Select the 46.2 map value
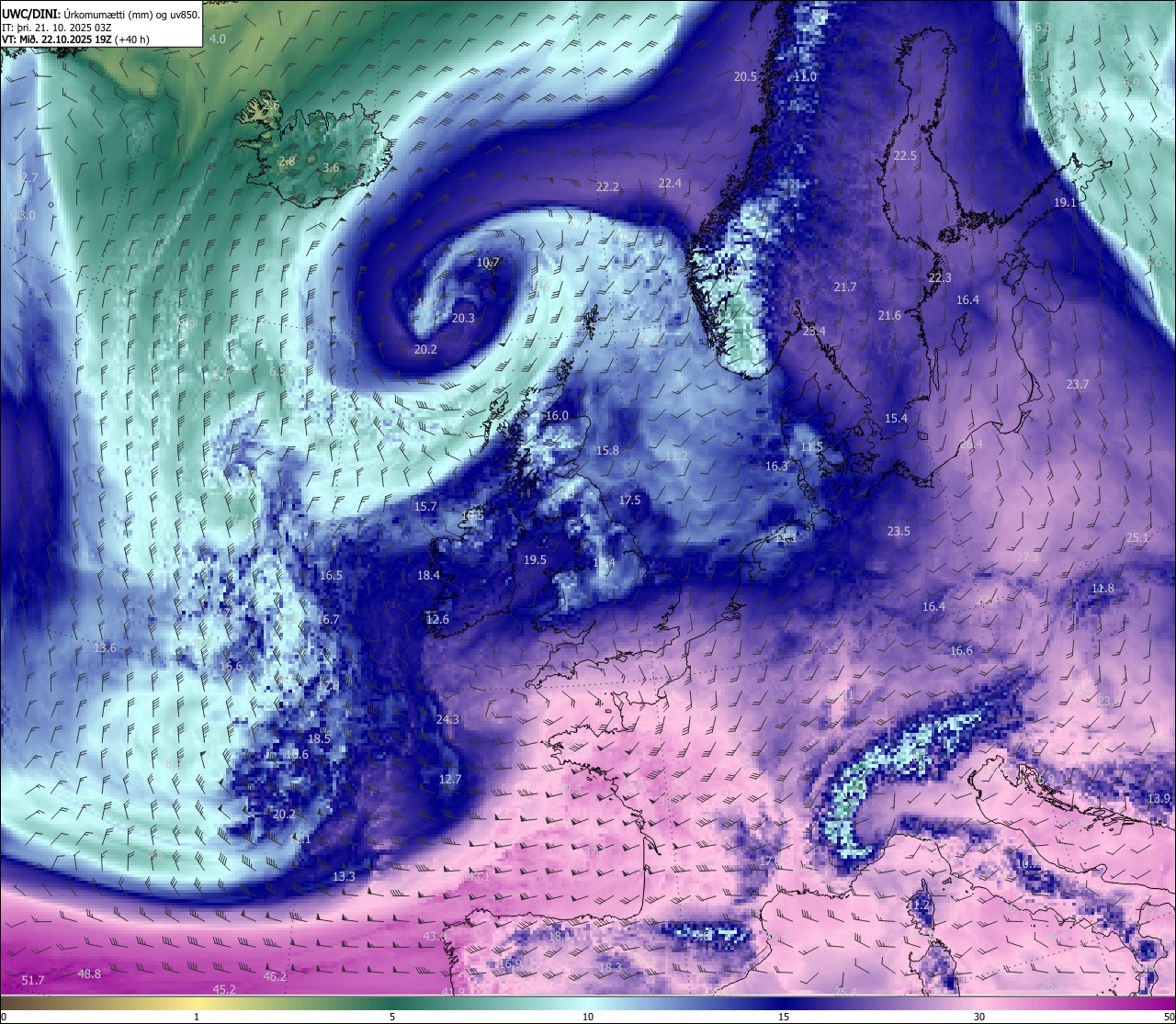Image resolution: width=1176 pixels, height=1024 pixels. pos(275,977)
